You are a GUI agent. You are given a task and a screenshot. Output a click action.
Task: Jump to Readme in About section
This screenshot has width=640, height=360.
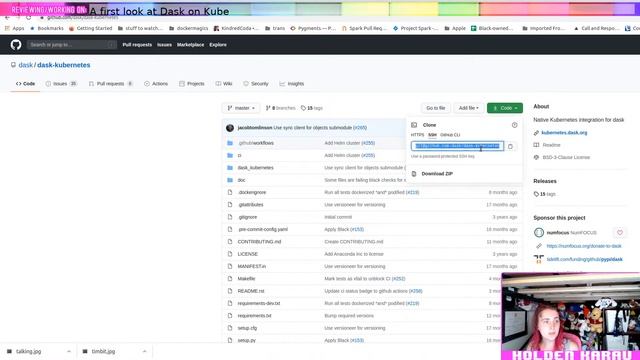click(551, 145)
